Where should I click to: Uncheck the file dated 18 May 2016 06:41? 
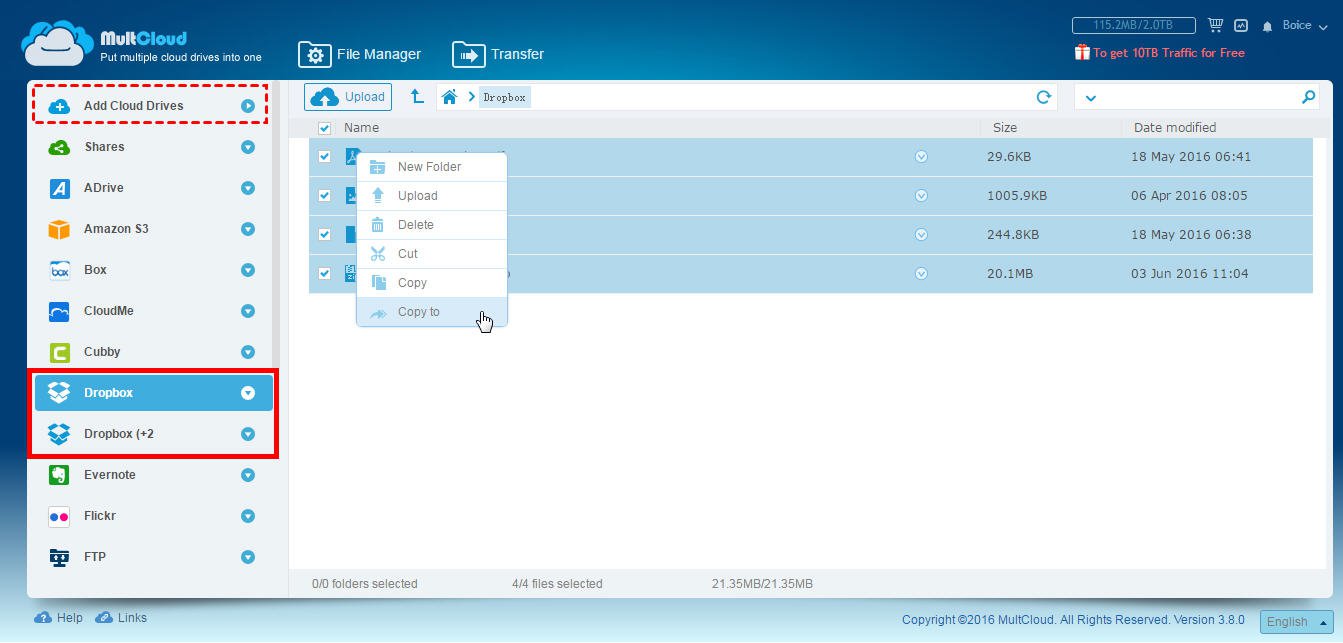click(324, 157)
